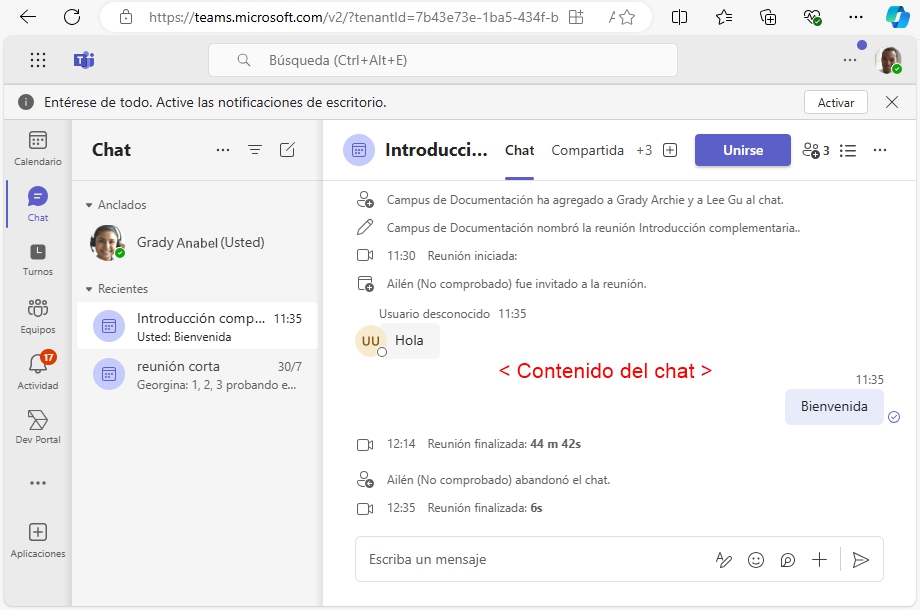Click the Escriba un mensaje field
The width and height of the screenshot is (920, 610).
[x=530, y=560]
